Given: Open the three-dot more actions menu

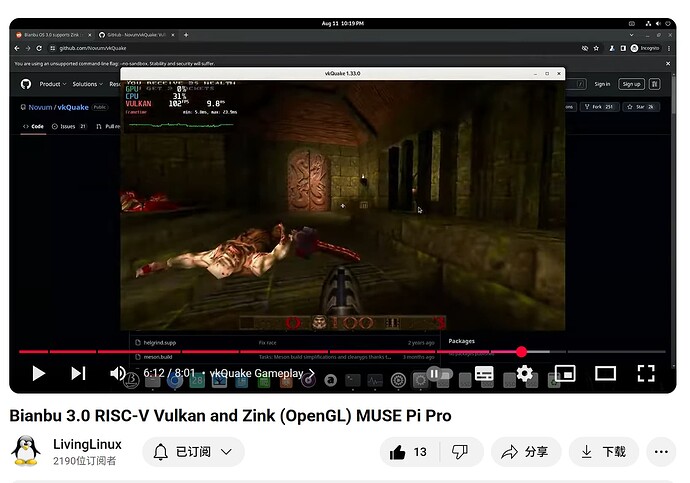Looking at the screenshot, I should point(661,452).
